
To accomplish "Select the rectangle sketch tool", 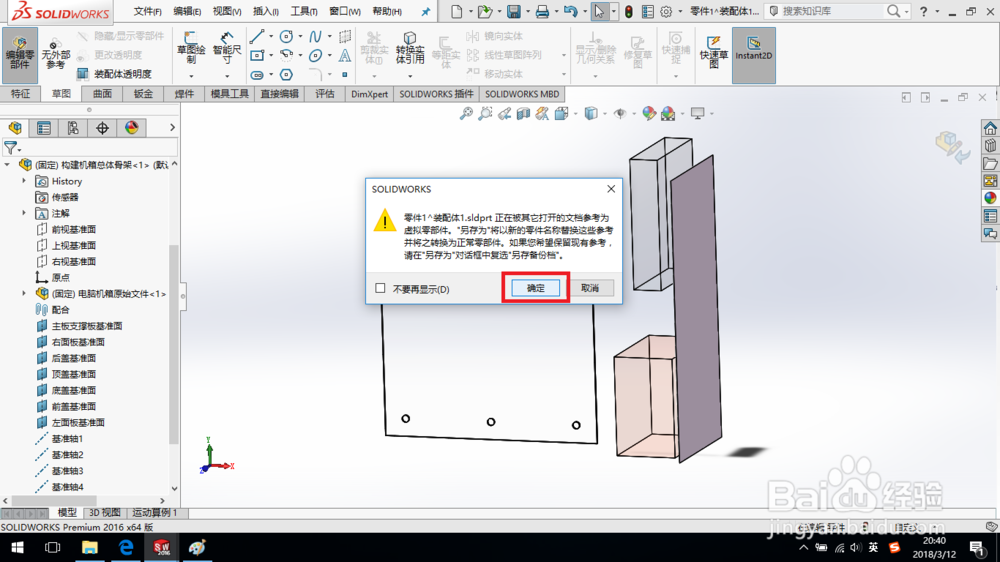I will tap(256, 55).
